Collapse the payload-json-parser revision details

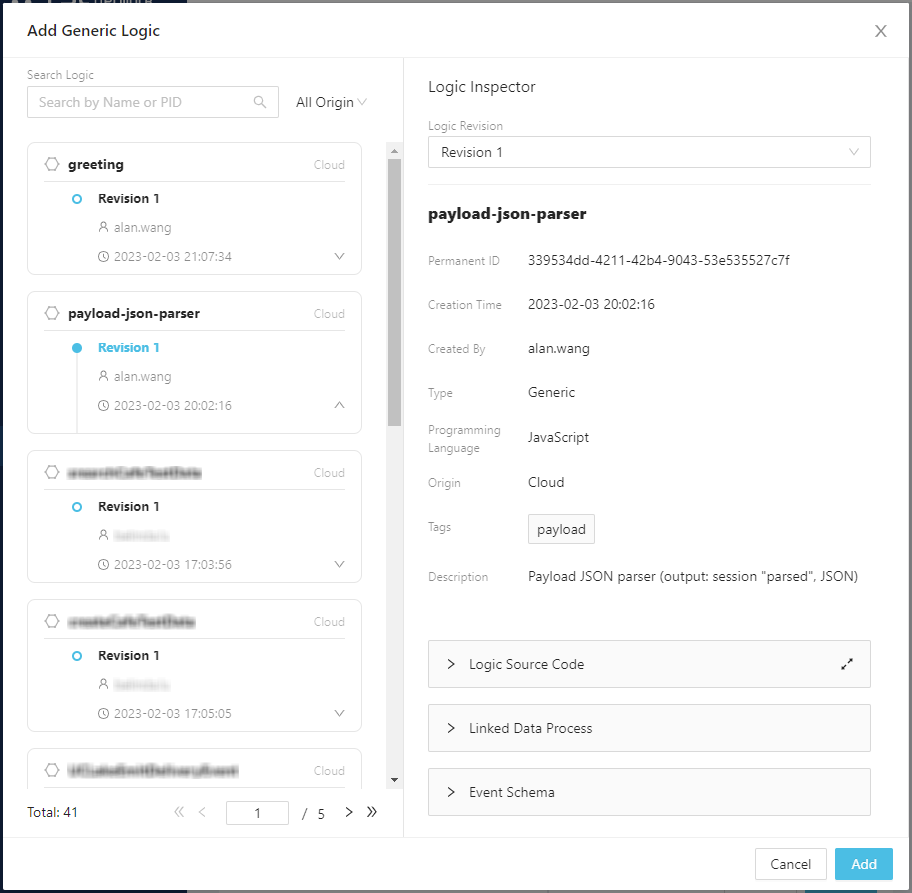[339, 405]
